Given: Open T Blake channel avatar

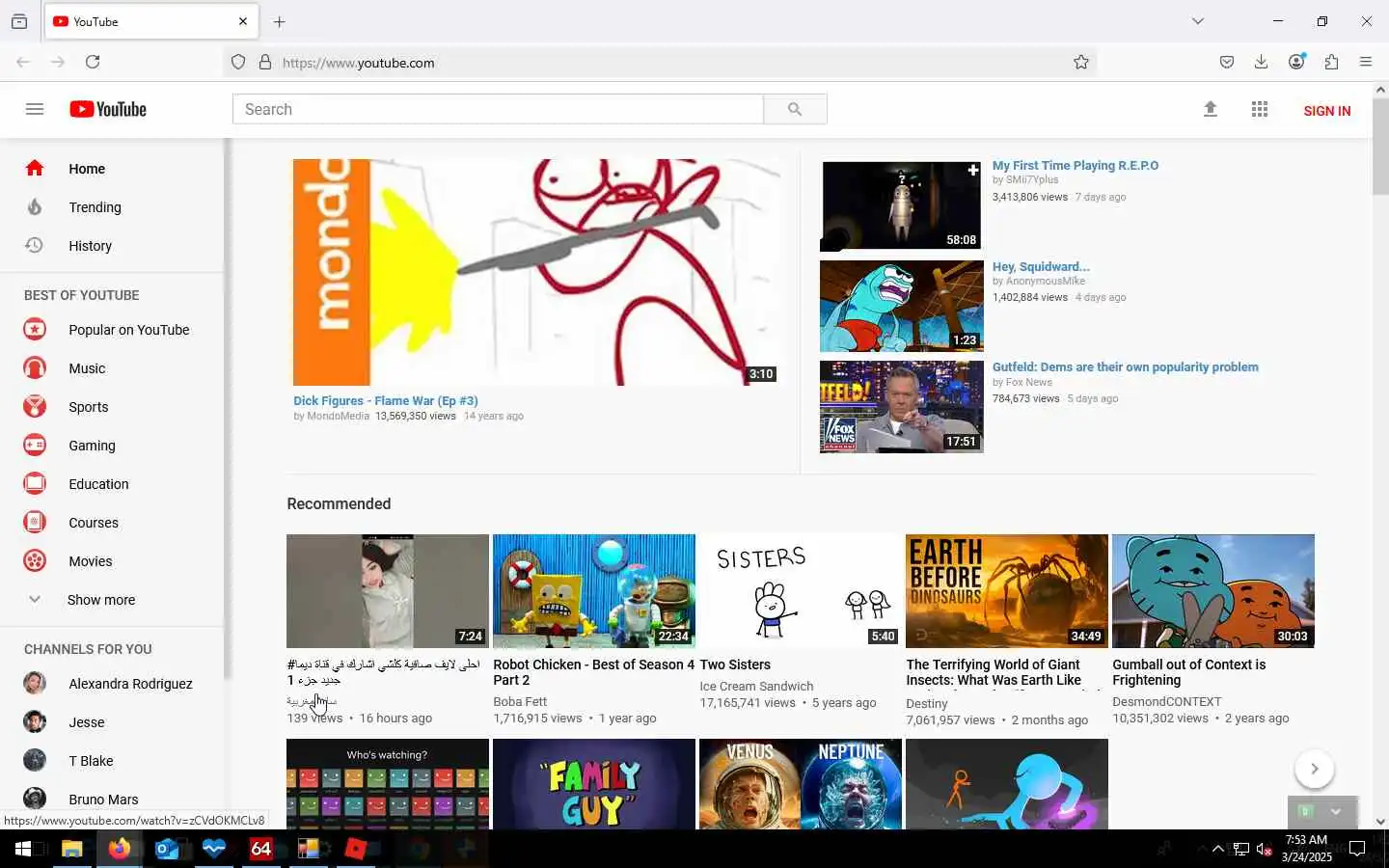Looking at the screenshot, I should pos(35,761).
